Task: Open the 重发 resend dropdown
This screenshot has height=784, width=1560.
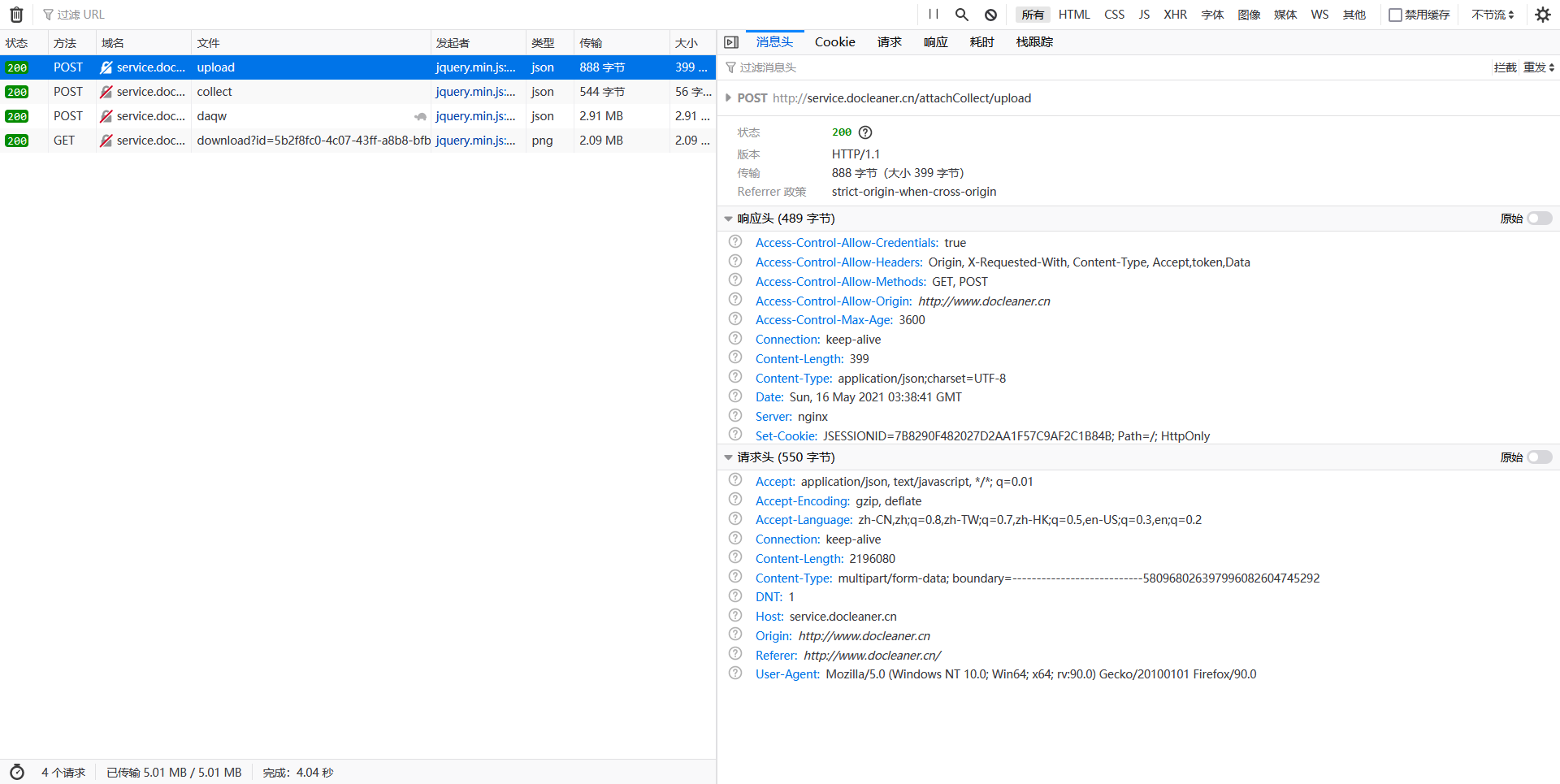Action: tap(1539, 67)
